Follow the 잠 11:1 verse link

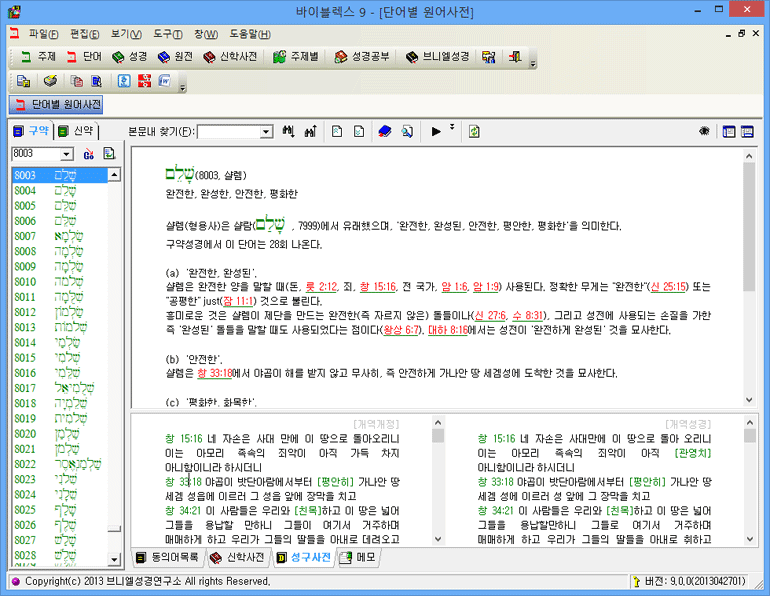[238, 301]
